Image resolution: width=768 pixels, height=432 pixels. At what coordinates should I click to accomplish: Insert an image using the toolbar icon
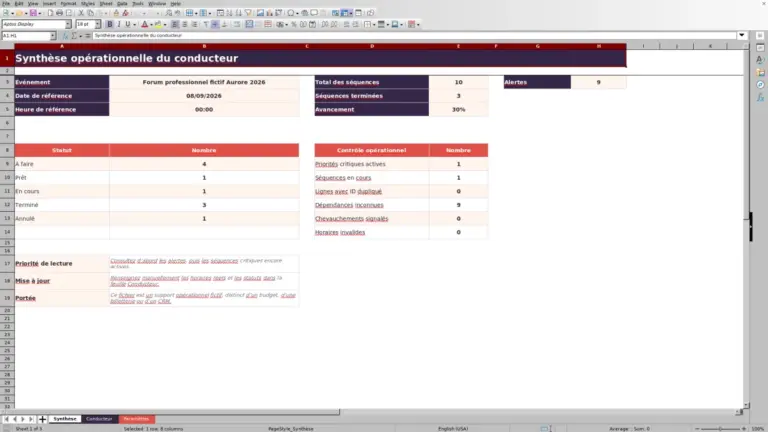260,13
